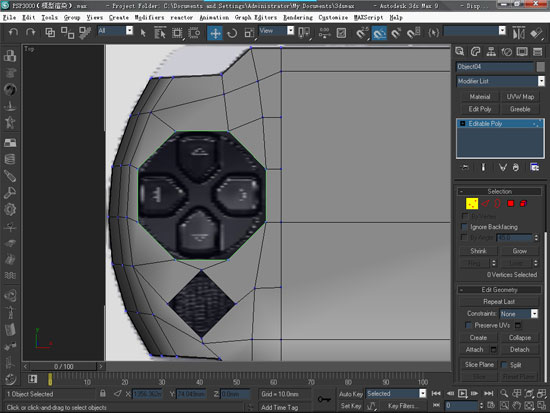Open the Constraints None dropdown
The width and height of the screenshot is (550, 413).
pyautogui.click(x=518, y=314)
